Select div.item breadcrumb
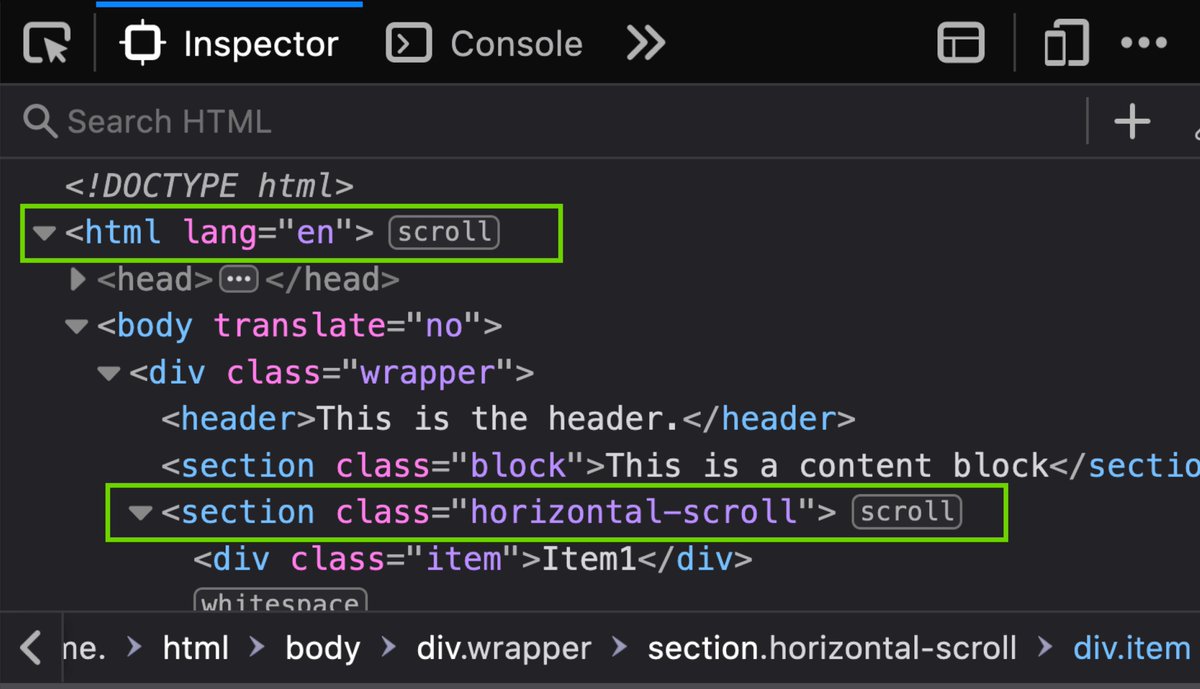 click(x=1132, y=648)
